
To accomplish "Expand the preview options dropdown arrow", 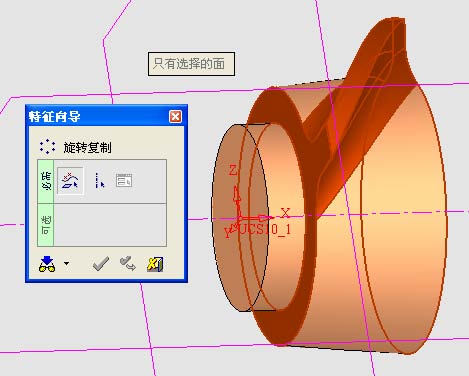I will [x=67, y=263].
